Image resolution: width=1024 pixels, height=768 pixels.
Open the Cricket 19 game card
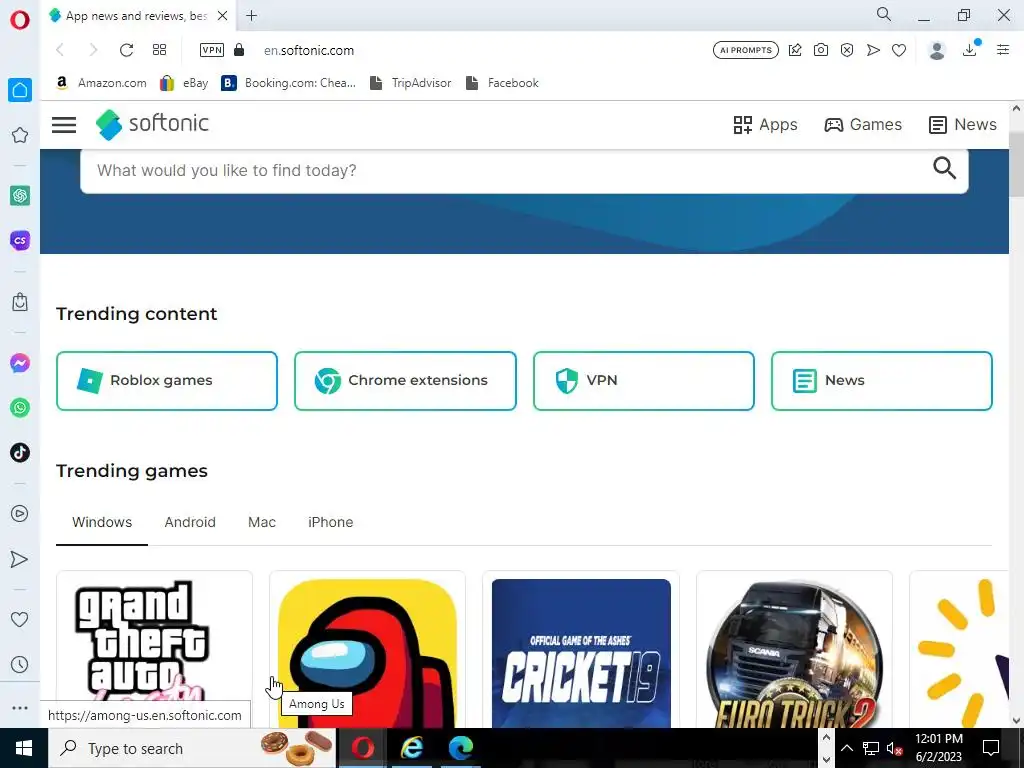click(x=581, y=649)
